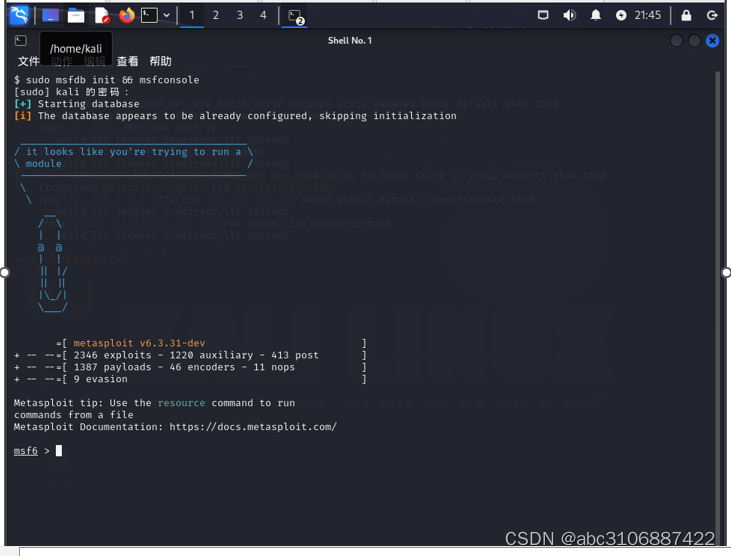Screen dimensions: 731x556
Task: Click the 21:45 clock
Action: point(648,15)
